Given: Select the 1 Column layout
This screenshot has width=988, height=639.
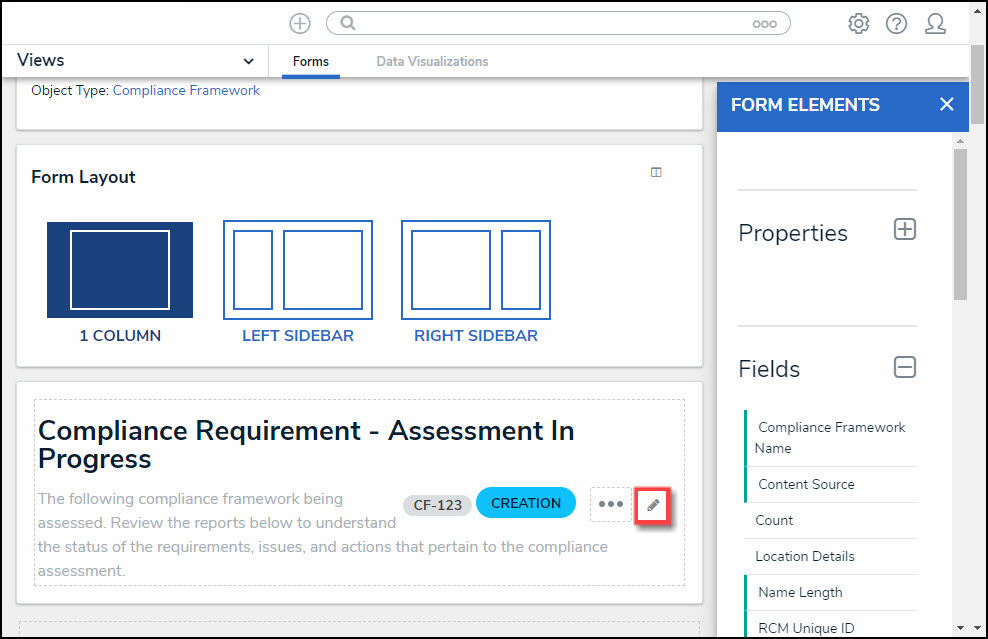Looking at the screenshot, I should coord(120,271).
